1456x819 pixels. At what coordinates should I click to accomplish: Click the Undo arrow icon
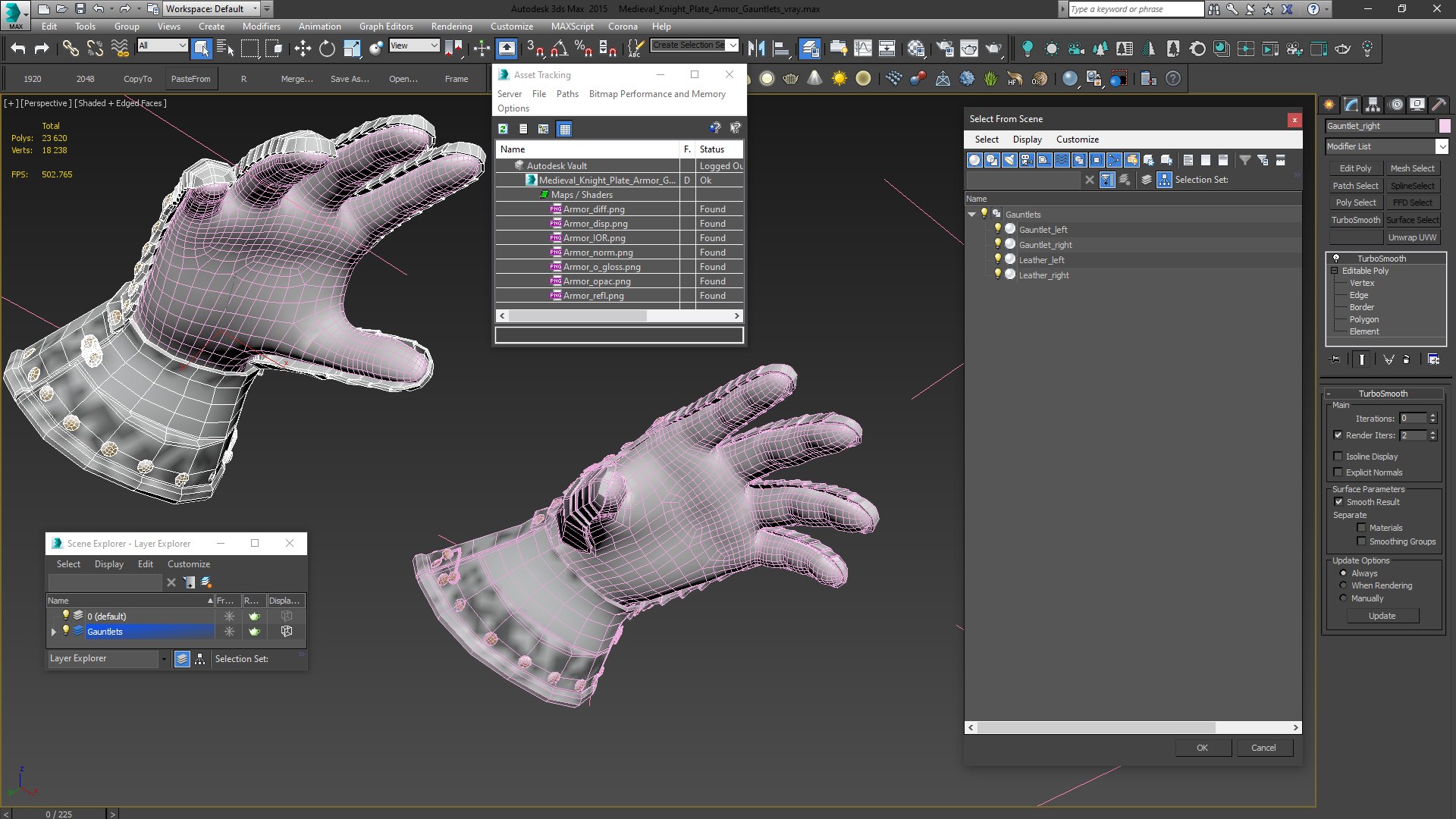[x=18, y=49]
